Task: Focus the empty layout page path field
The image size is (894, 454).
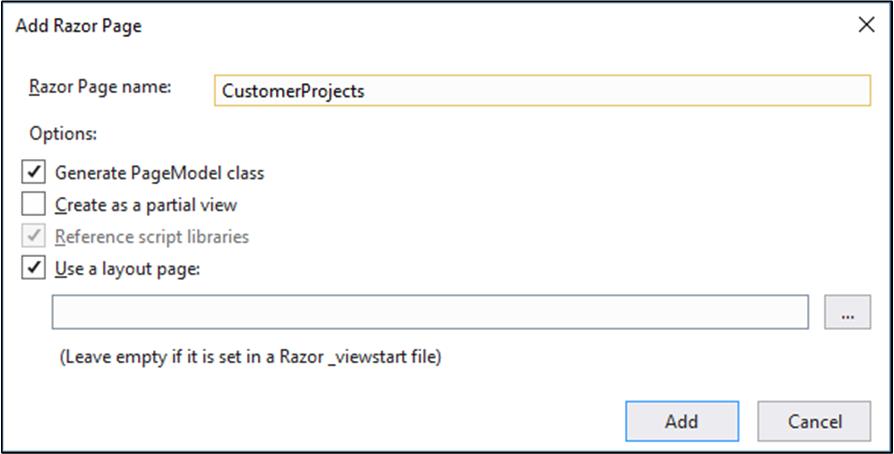Action: pyautogui.click(x=430, y=312)
